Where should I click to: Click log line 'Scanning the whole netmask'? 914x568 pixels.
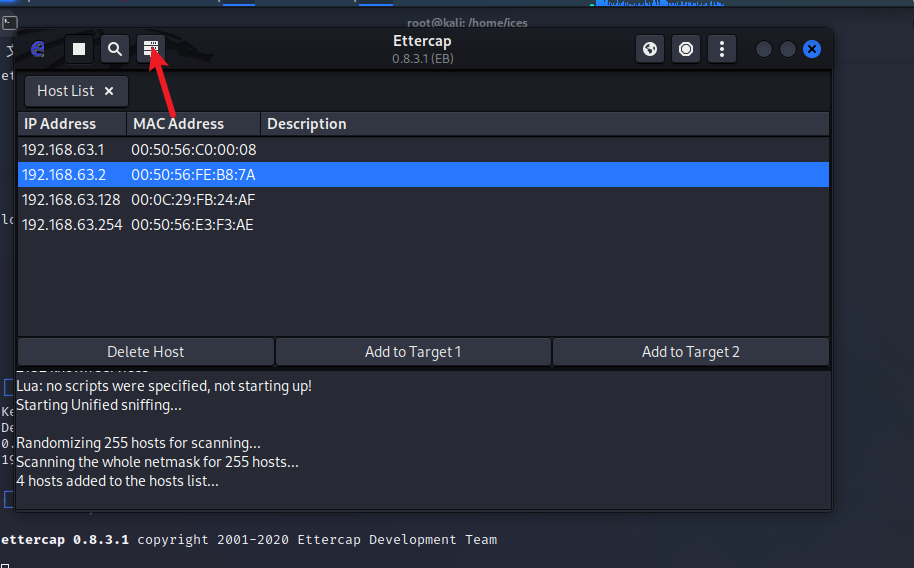point(157,462)
